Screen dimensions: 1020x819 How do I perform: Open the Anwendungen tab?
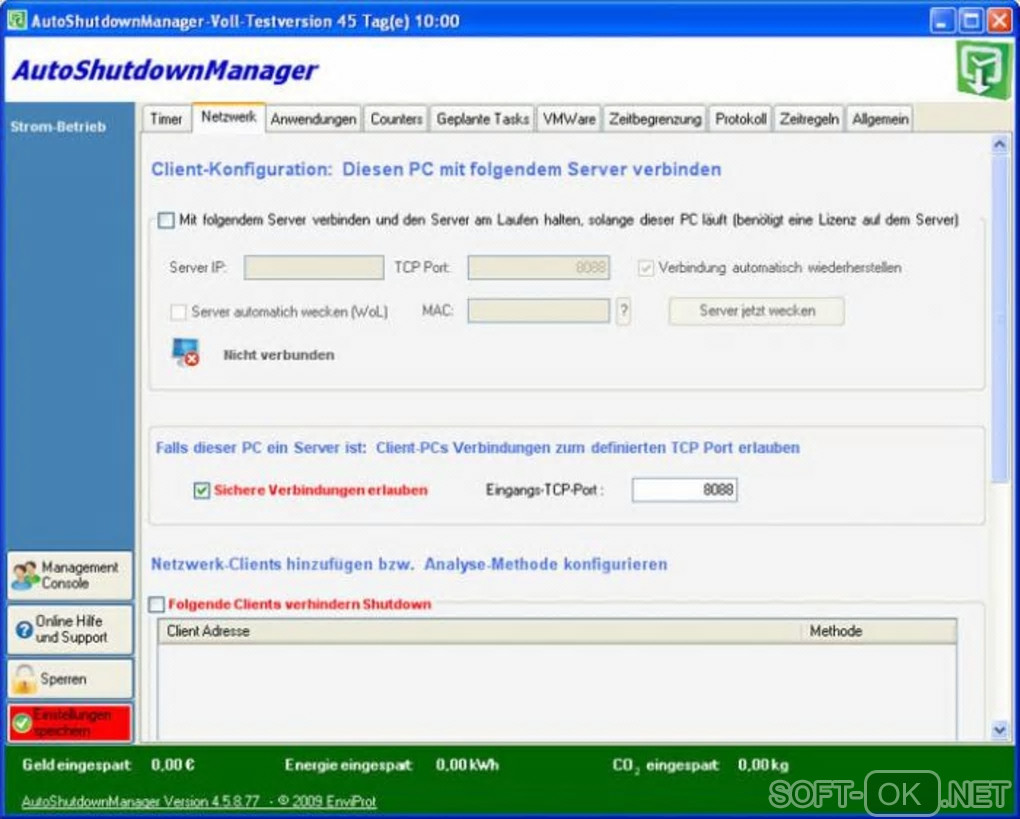coord(313,119)
